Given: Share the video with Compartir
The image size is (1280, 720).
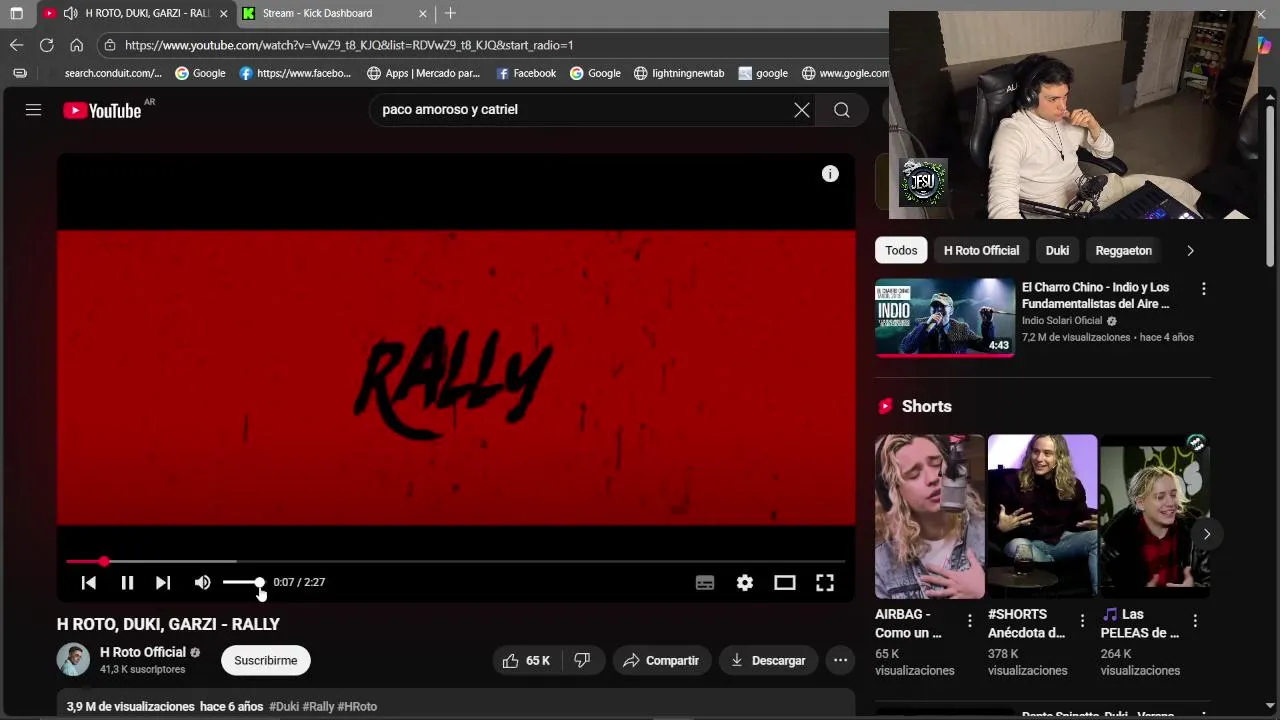Looking at the screenshot, I should click(661, 660).
